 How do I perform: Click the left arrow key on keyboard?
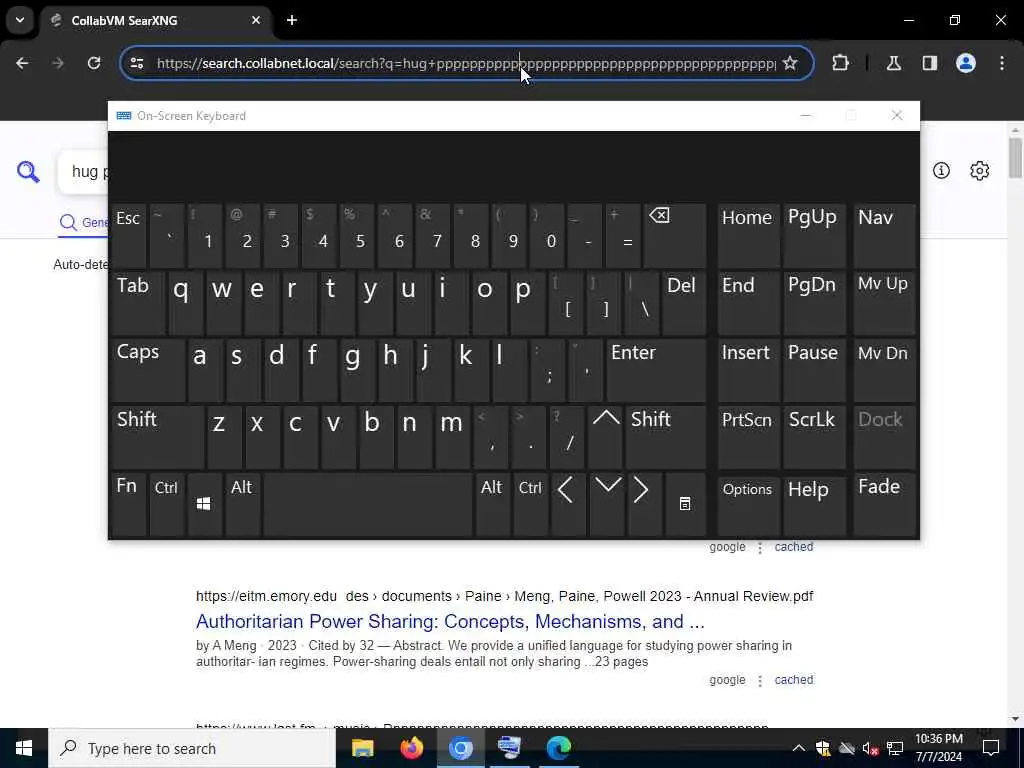[567, 505]
